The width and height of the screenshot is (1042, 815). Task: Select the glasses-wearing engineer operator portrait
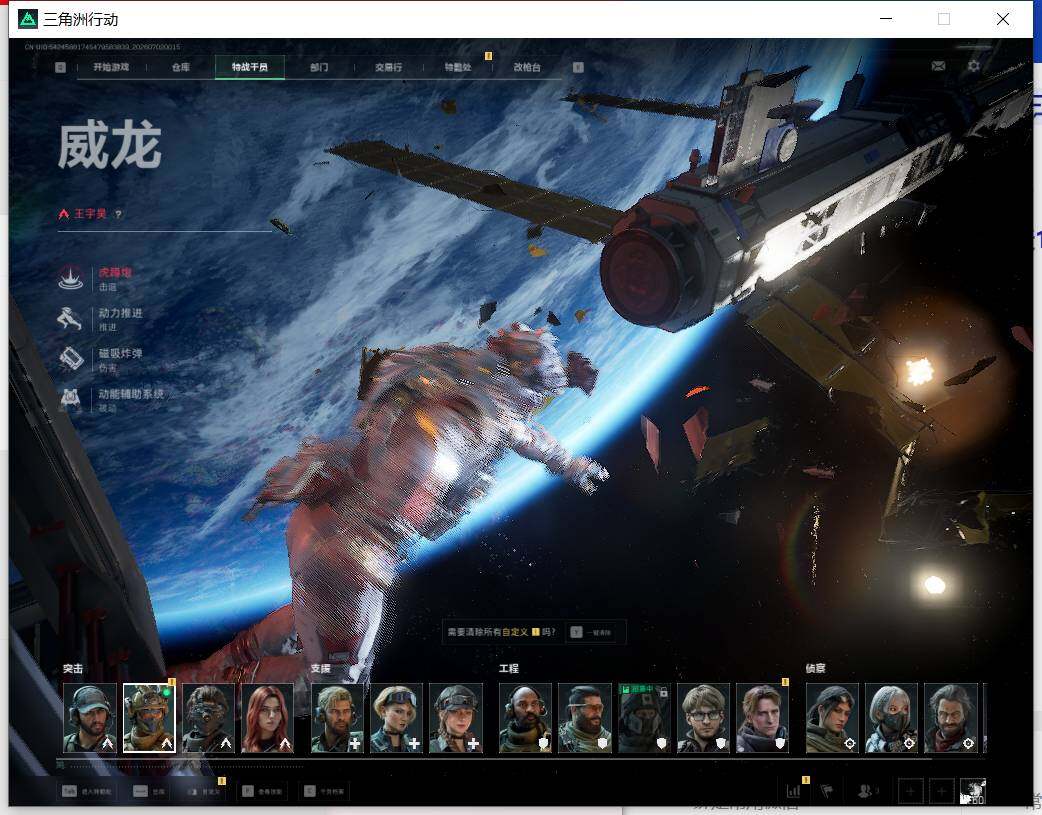pyautogui.click(x=703, y=718)
